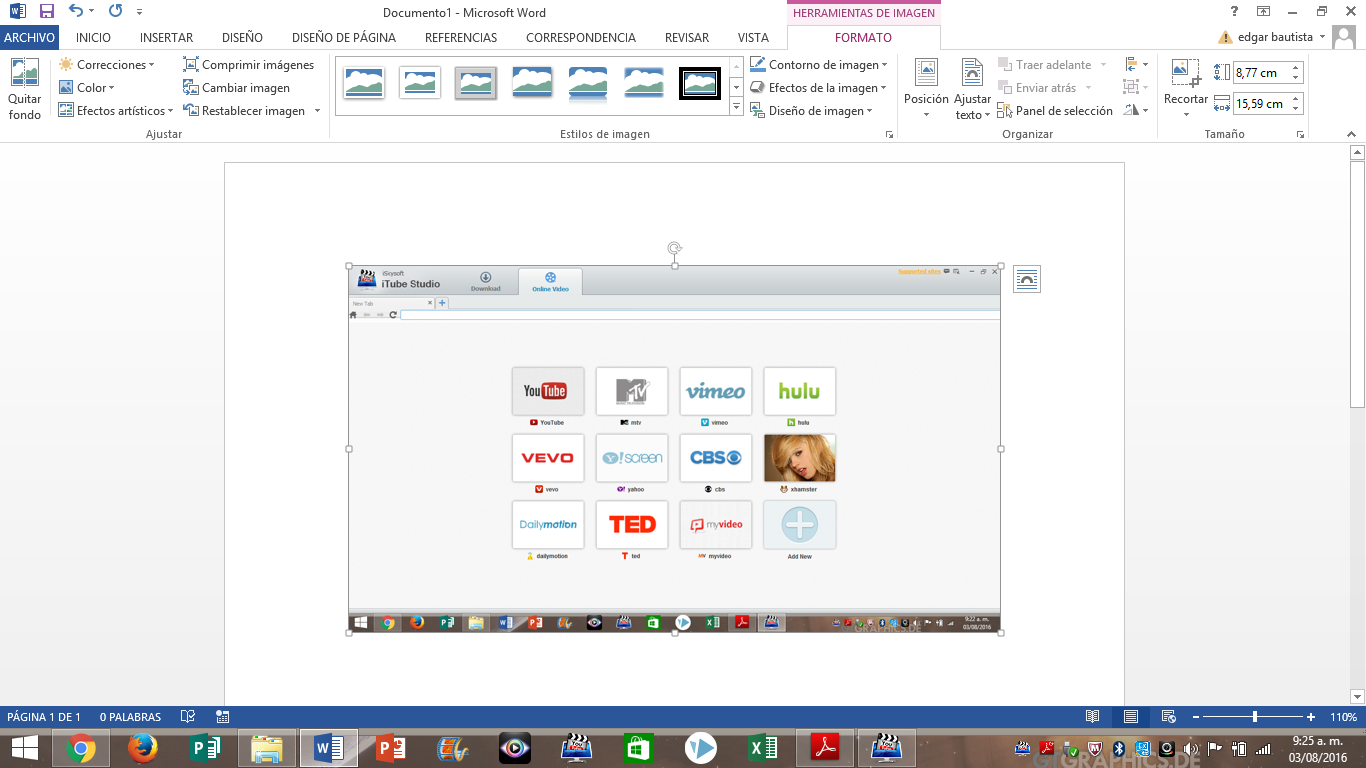Switch to the INICIO tab

(93, 38)
